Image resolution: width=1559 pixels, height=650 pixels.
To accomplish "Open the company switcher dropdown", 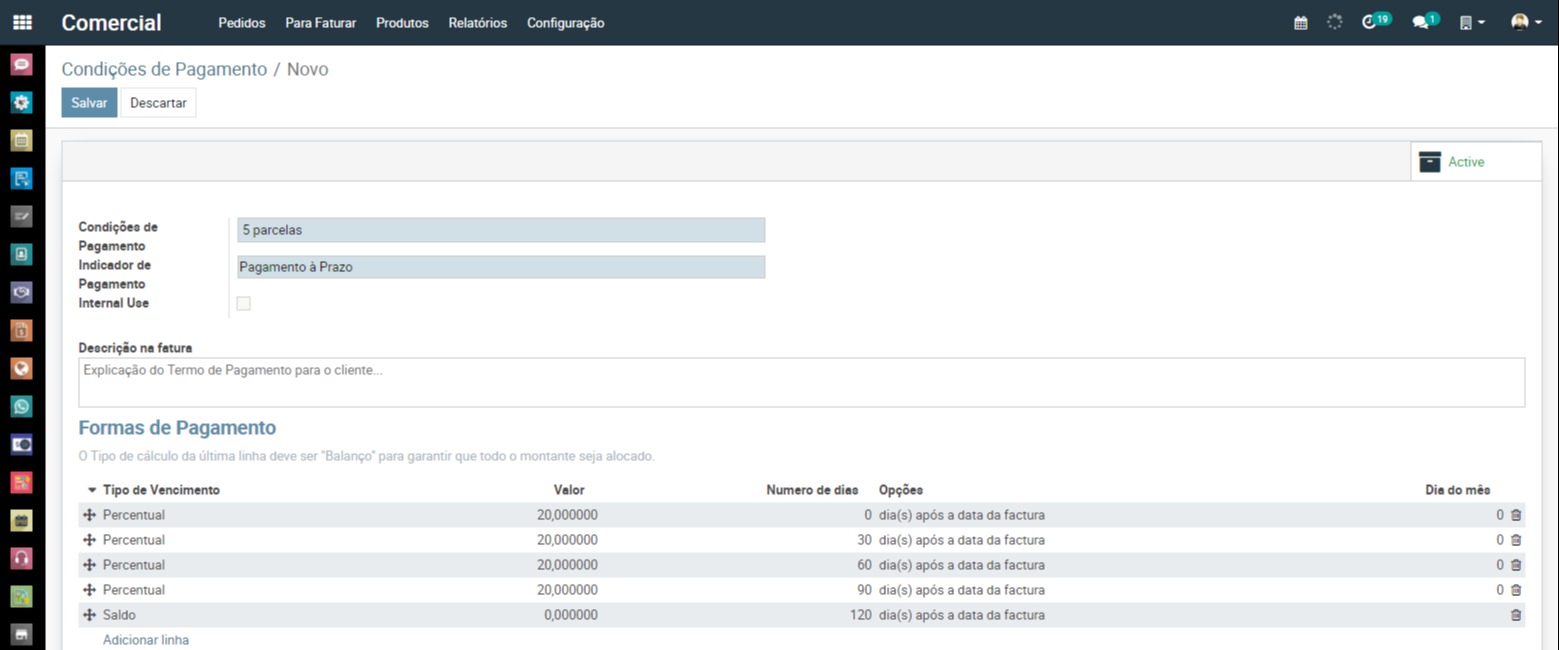I will [x=1471, y=22].
